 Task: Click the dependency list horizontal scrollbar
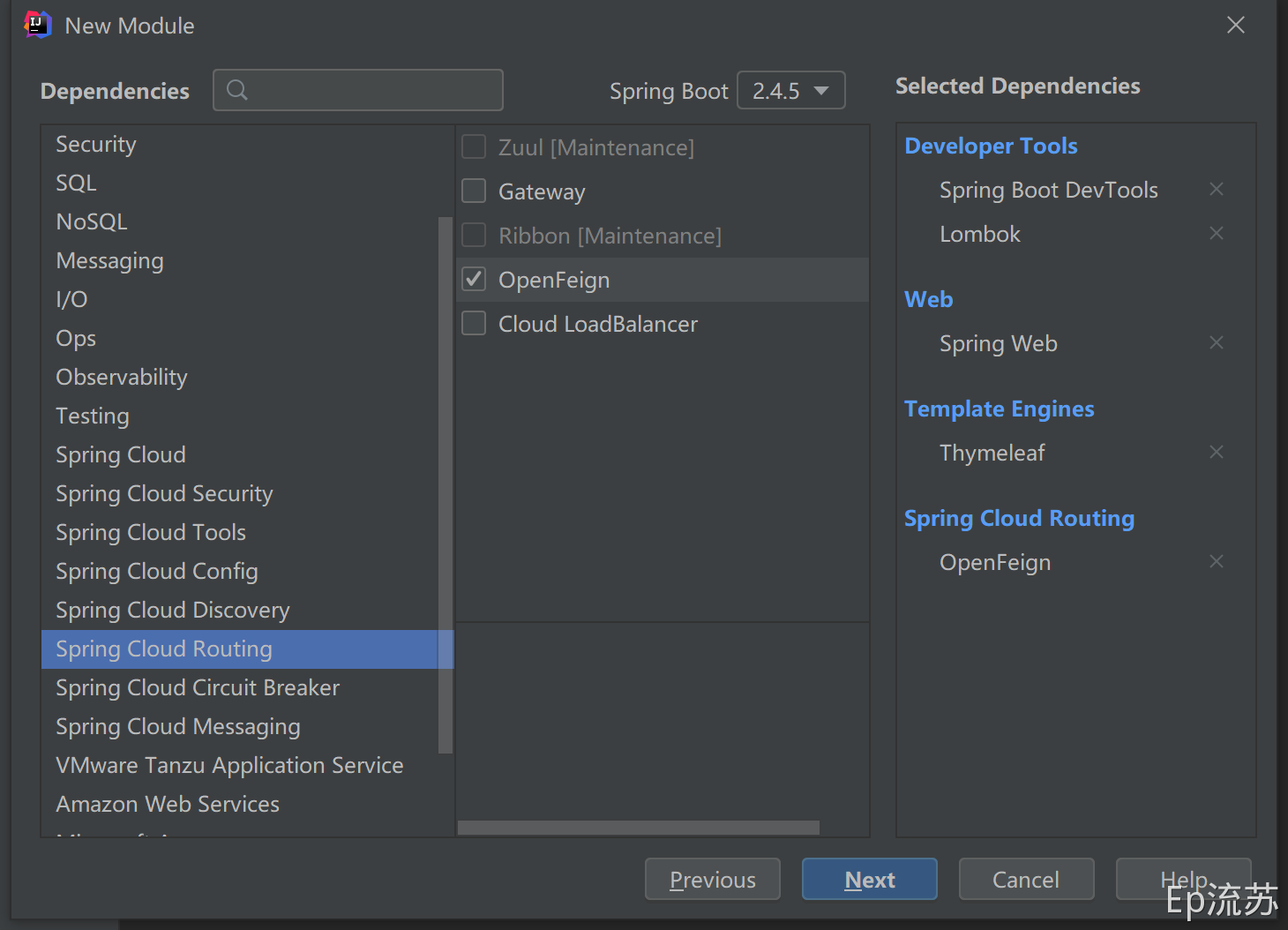(x=639, y=828)
